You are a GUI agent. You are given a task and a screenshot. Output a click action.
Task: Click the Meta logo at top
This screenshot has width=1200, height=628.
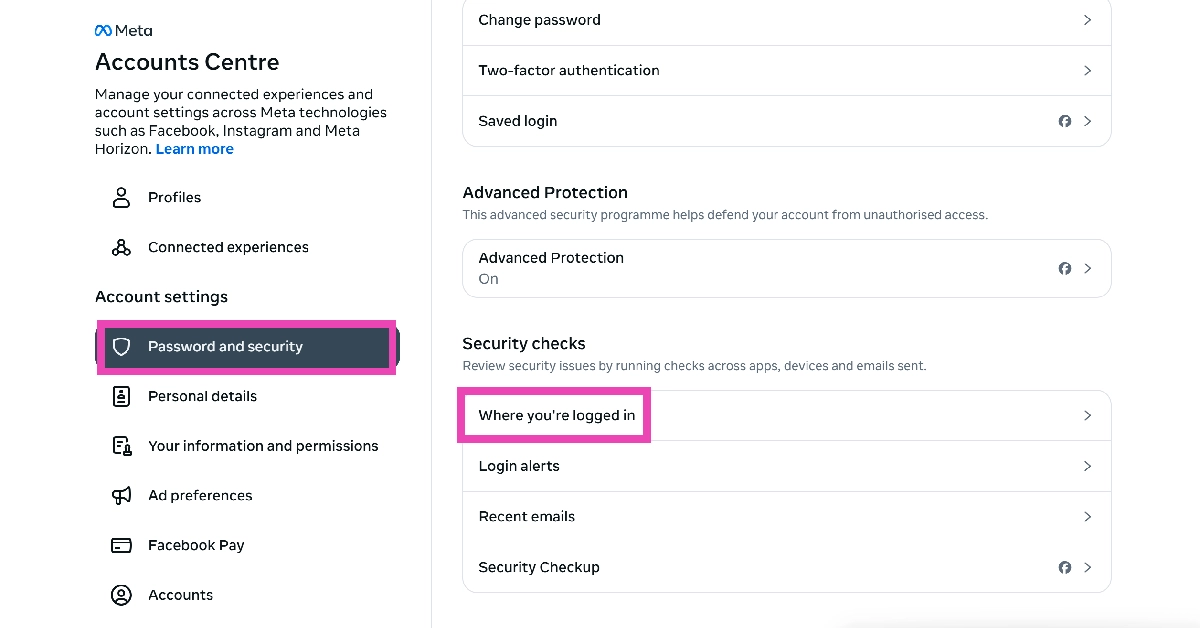(x=124, y=31)
